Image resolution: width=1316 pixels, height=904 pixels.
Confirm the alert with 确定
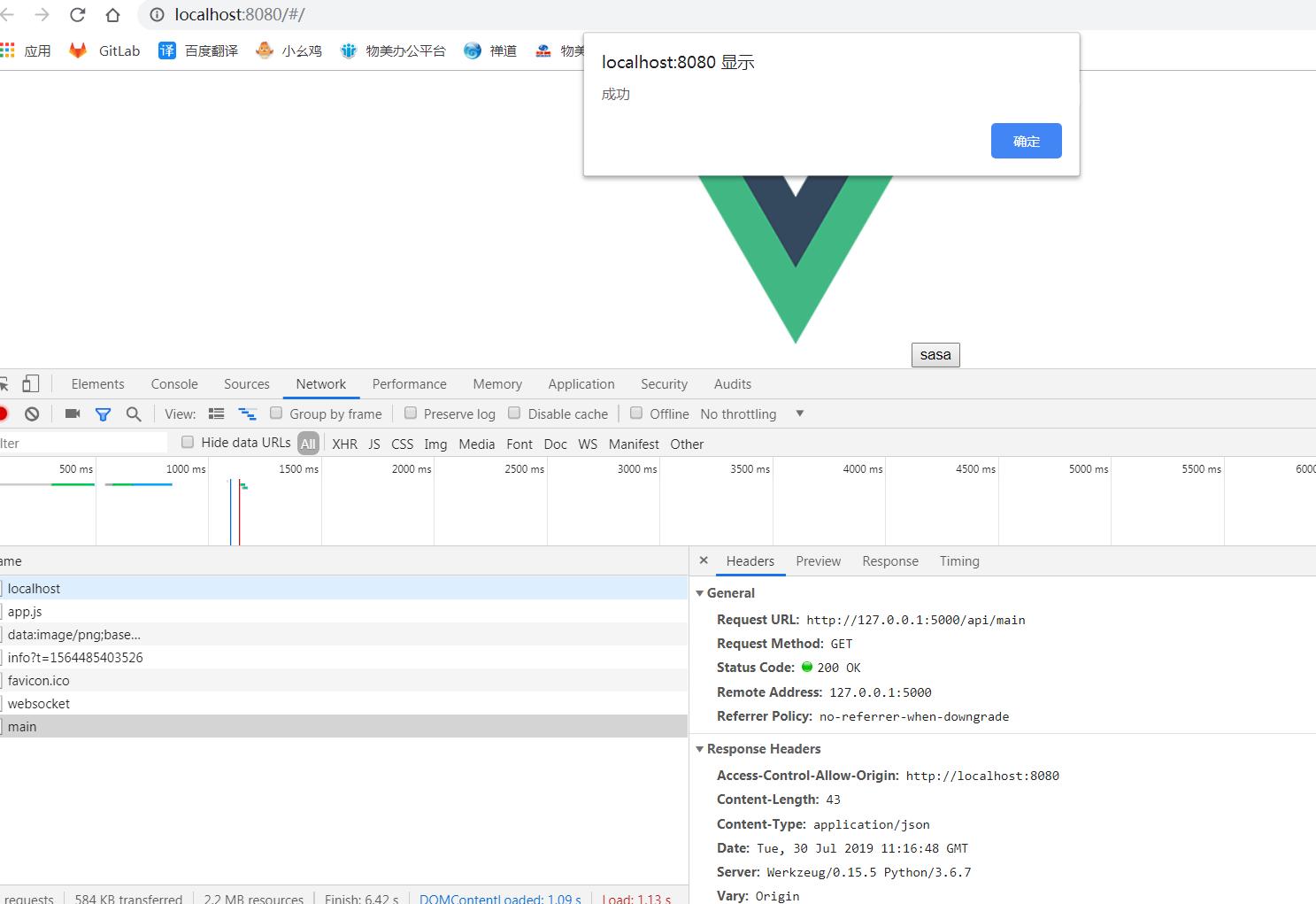coord(1027,141)
